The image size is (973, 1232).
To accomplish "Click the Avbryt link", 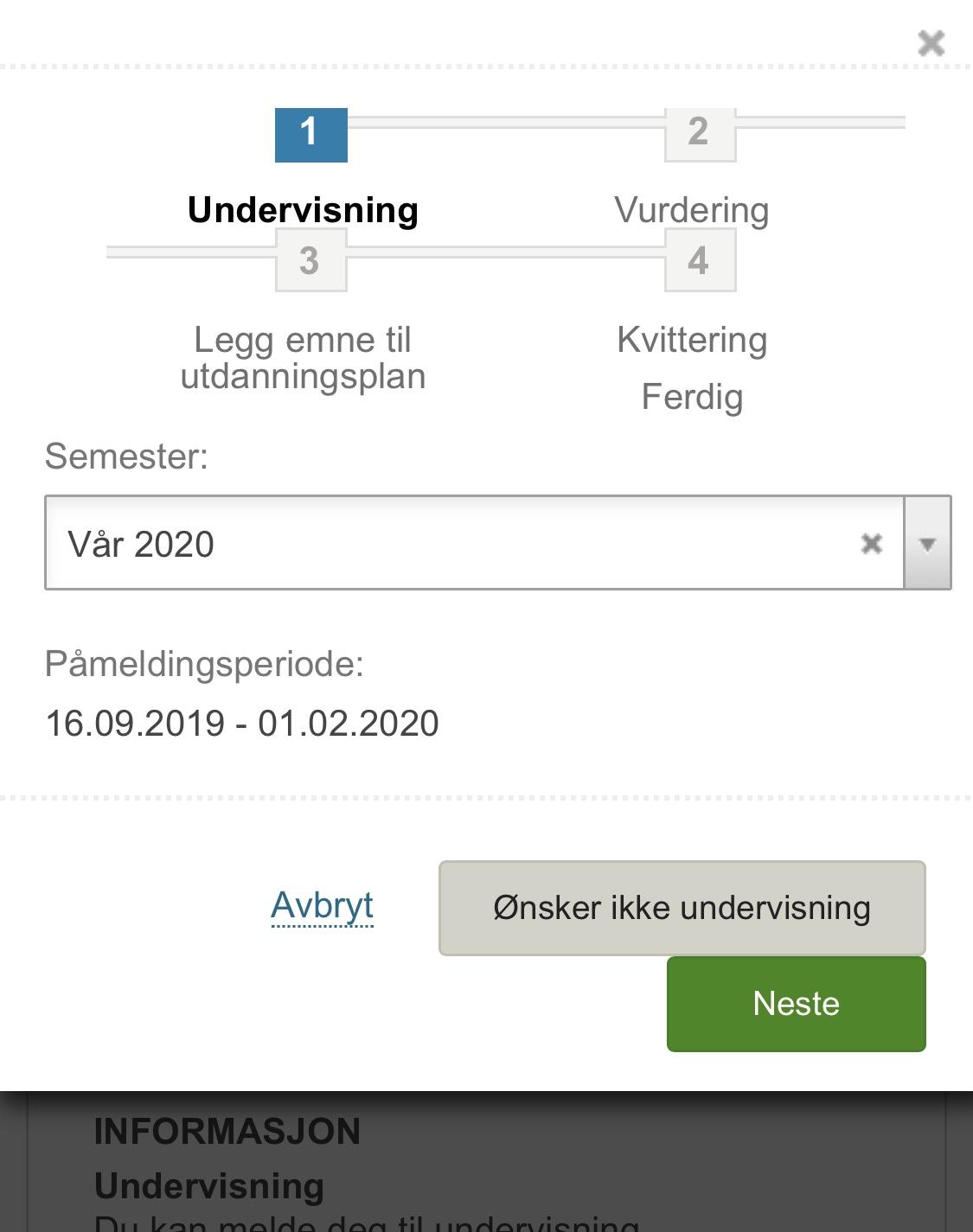I will click(x=323, y=906).
